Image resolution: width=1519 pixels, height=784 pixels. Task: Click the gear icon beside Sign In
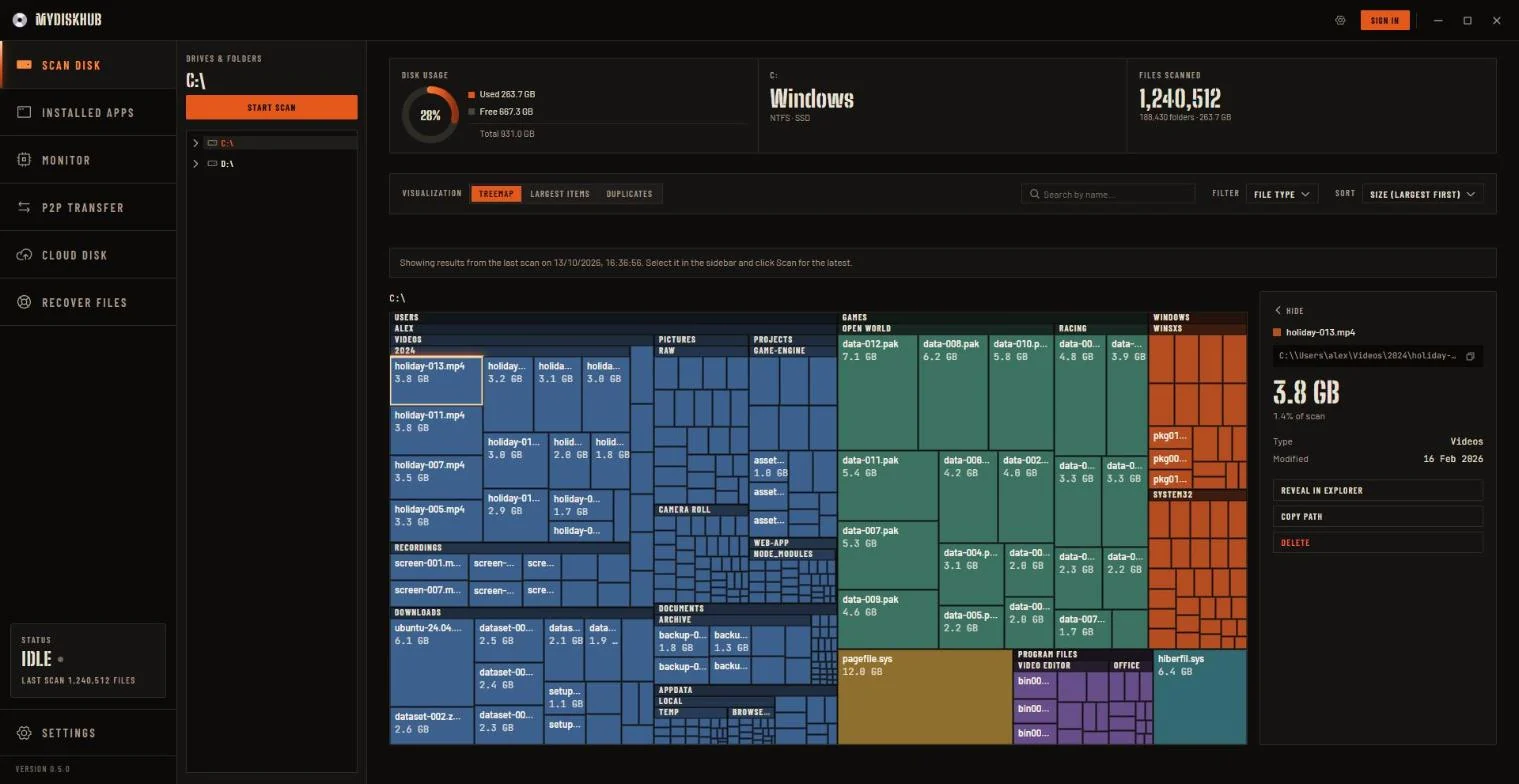[1341, 20]
